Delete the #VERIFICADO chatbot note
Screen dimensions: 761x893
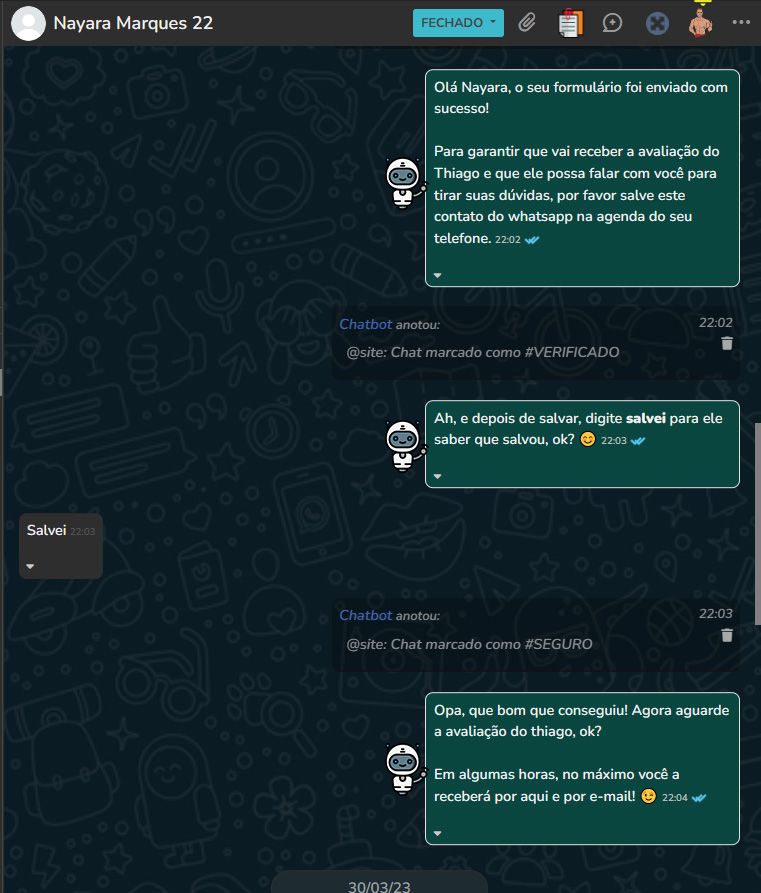[x=727, y=343]
